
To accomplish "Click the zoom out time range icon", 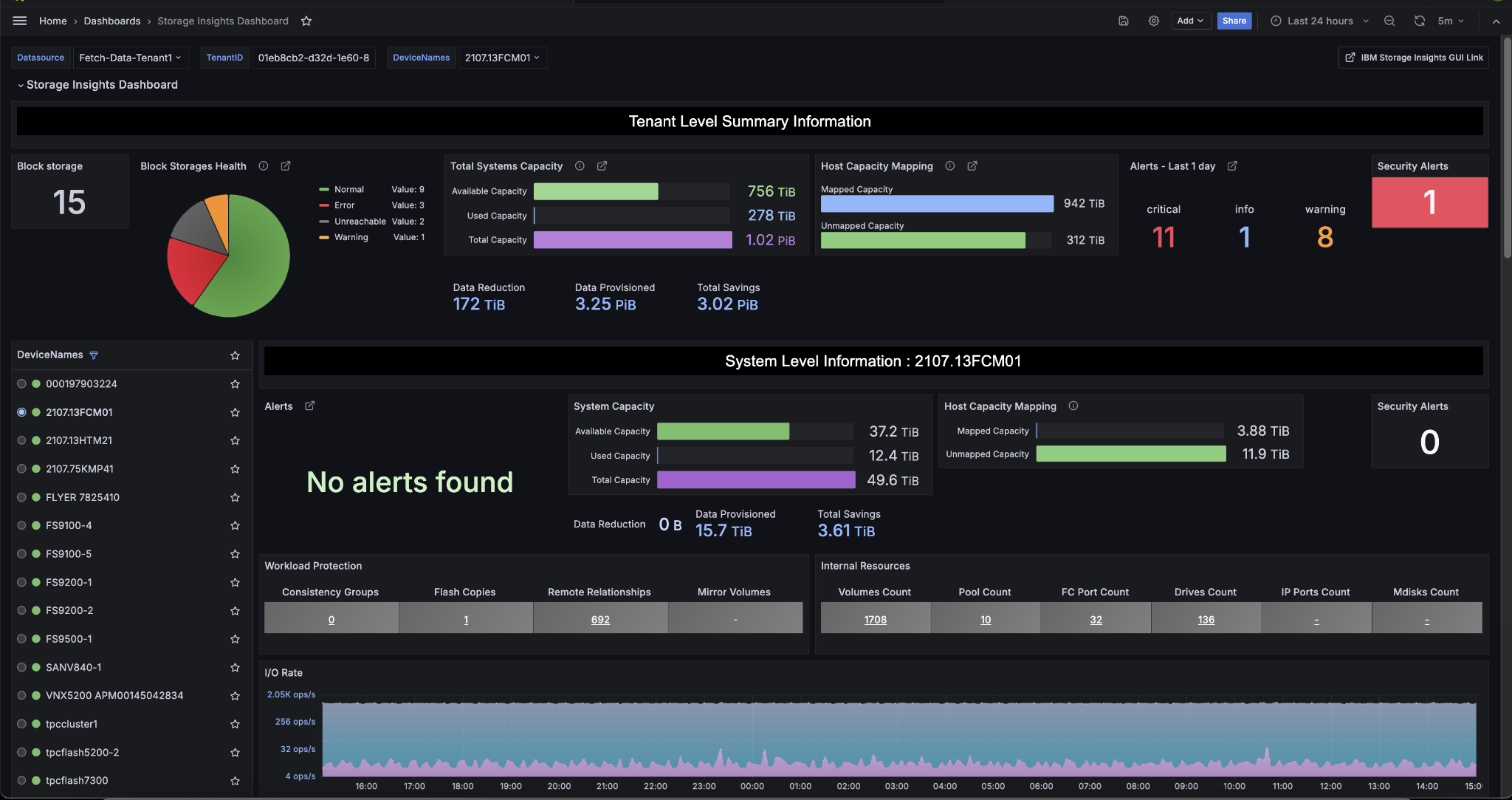I will coord(1389,21).
